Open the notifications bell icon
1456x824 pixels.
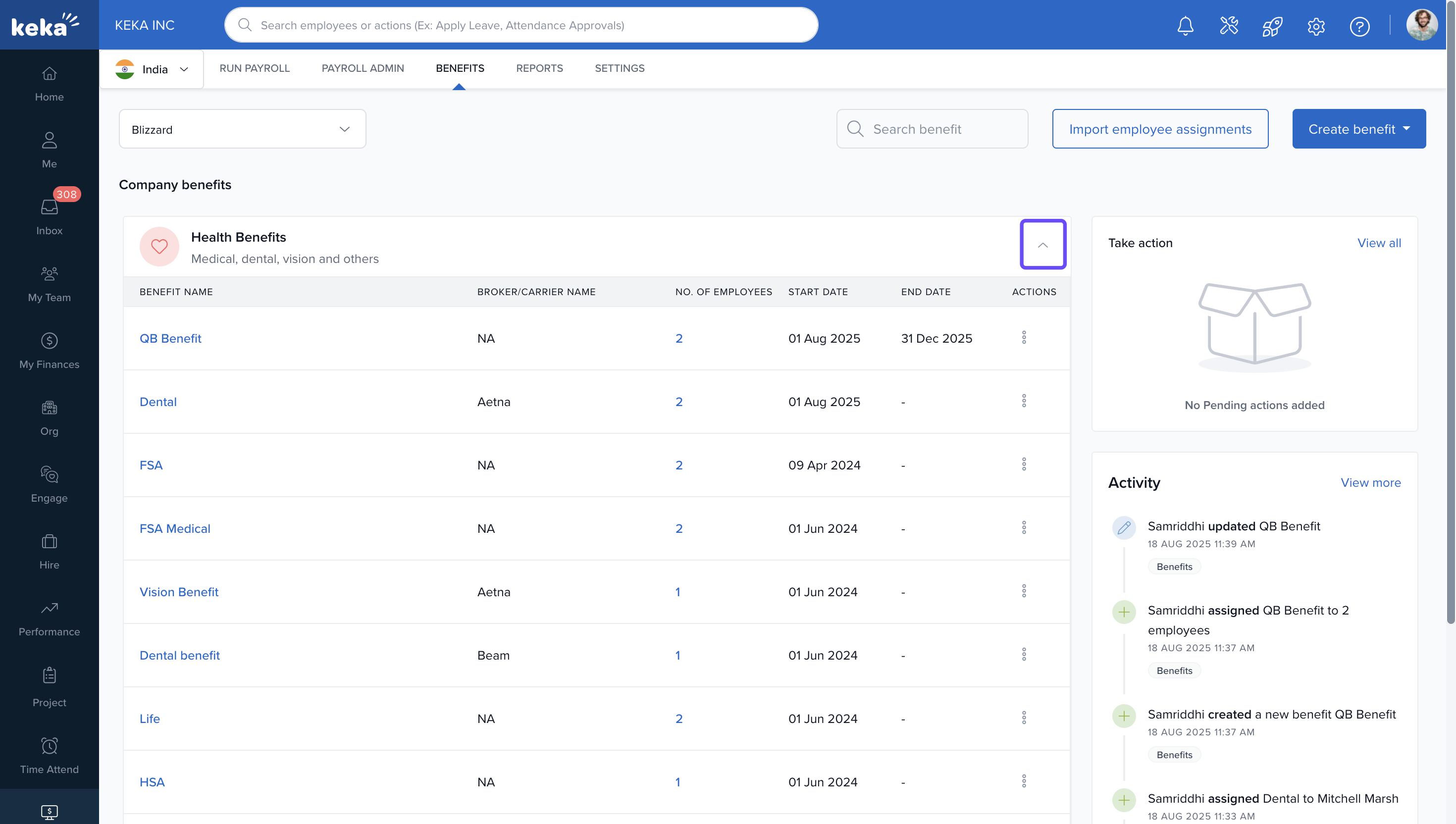tap(1185, 26)
